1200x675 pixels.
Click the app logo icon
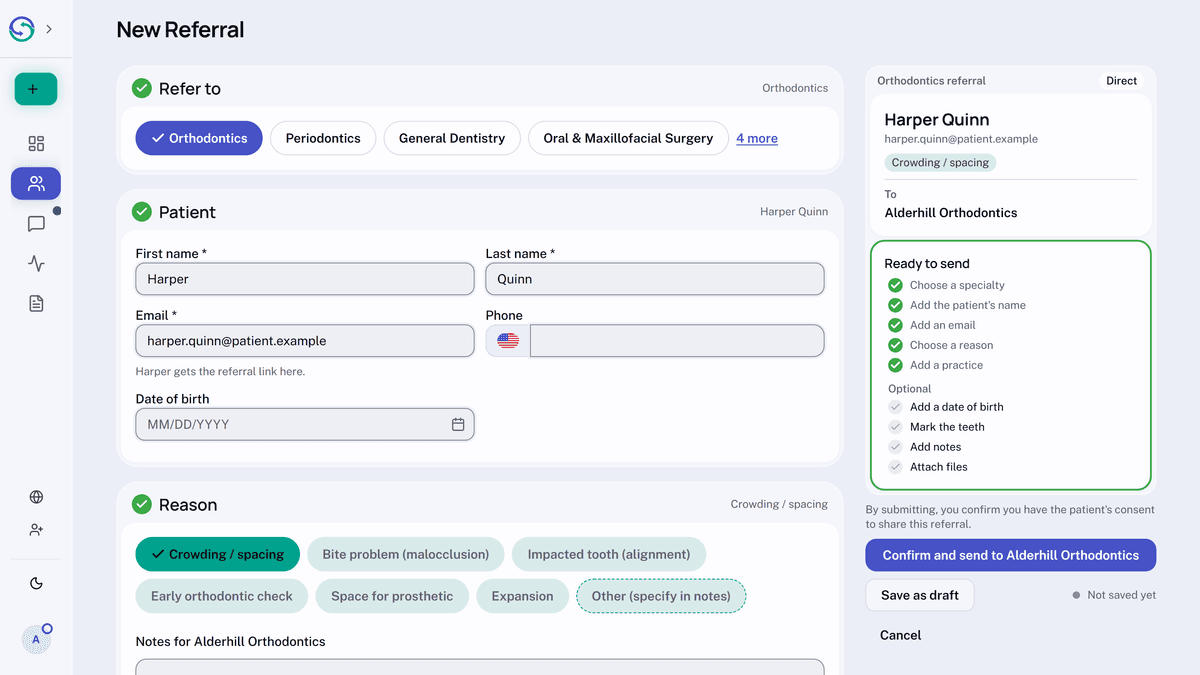click(22, 29)
